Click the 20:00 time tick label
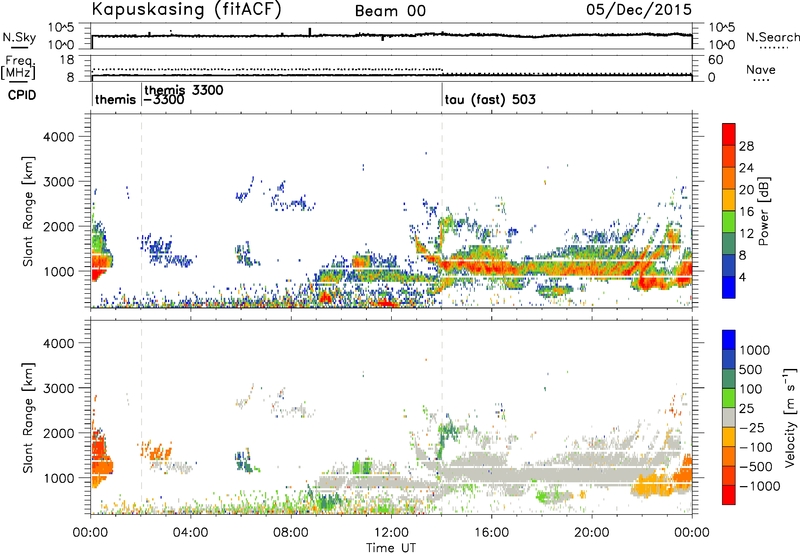Image resolution: width=800 pixels, height=554 pixels. click(x=592, y=533)
